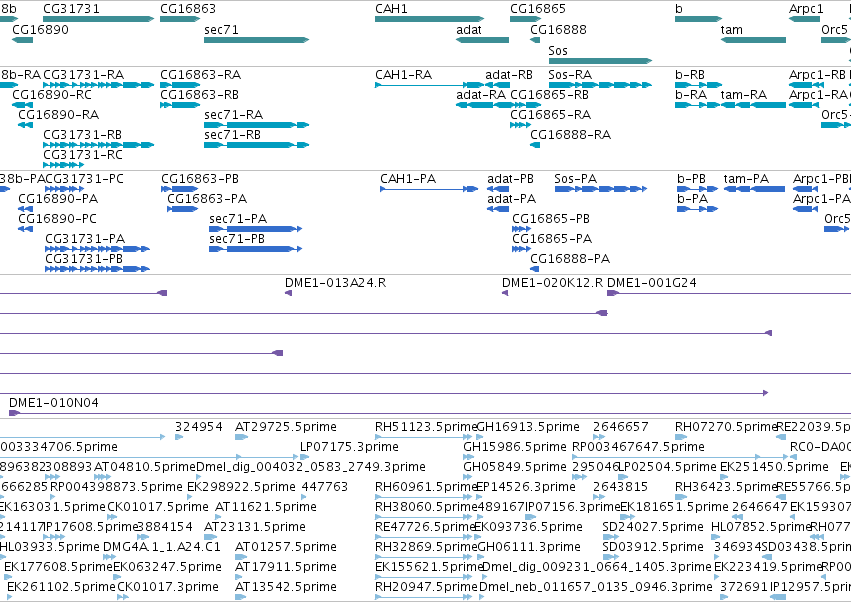Viewport: 851px width, 602px height.
Task: Click the CG16865-PB protein label
Action: 551,218
